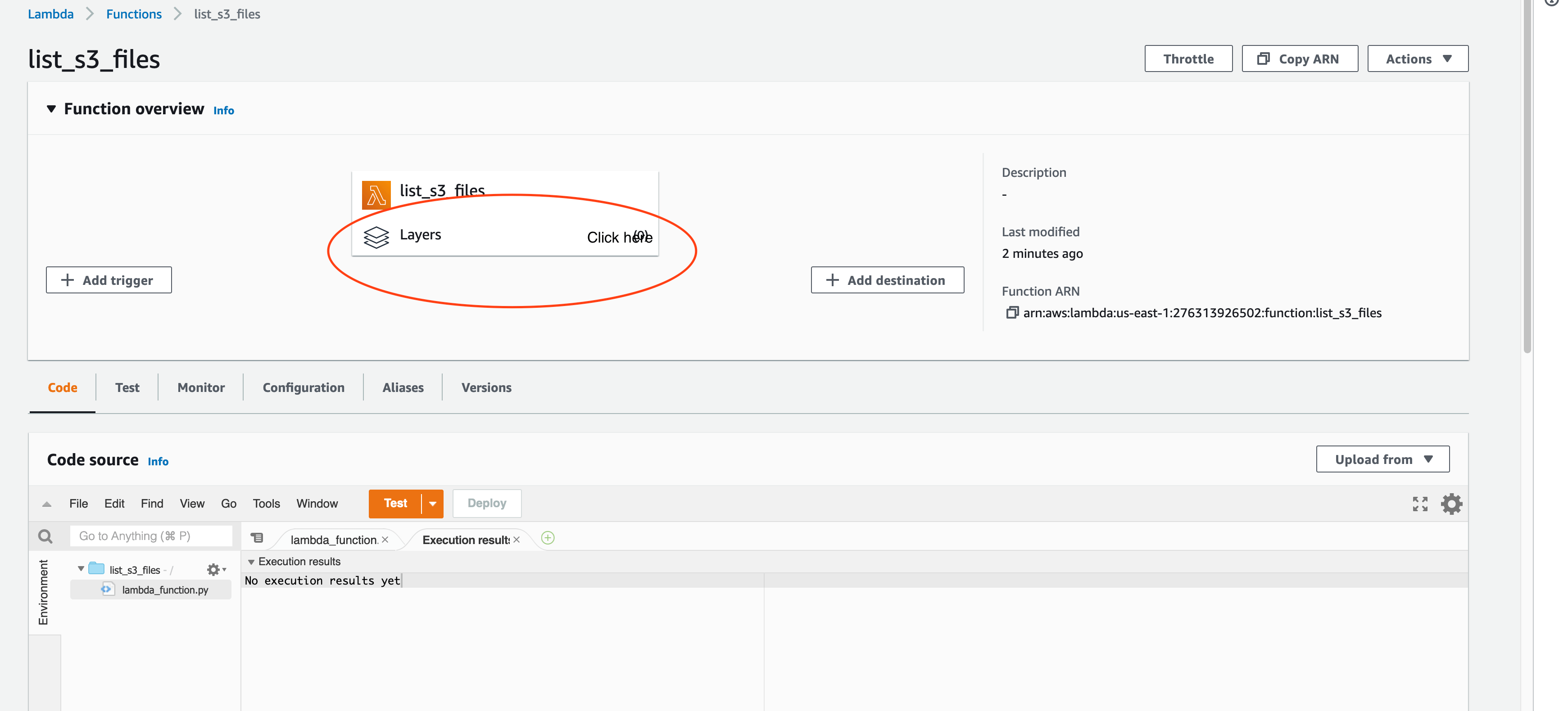
Task: Expand the Upload from dropdown
Action: coord(1382,459)
